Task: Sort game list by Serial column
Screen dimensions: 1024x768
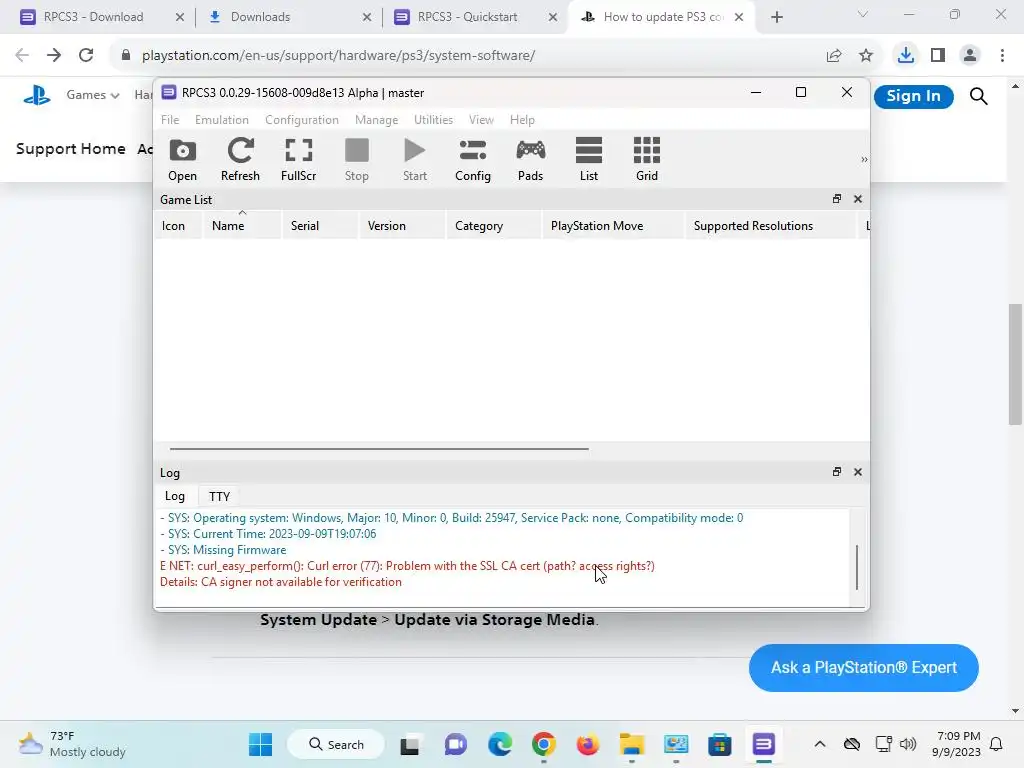Action: [x=320, y=225]
